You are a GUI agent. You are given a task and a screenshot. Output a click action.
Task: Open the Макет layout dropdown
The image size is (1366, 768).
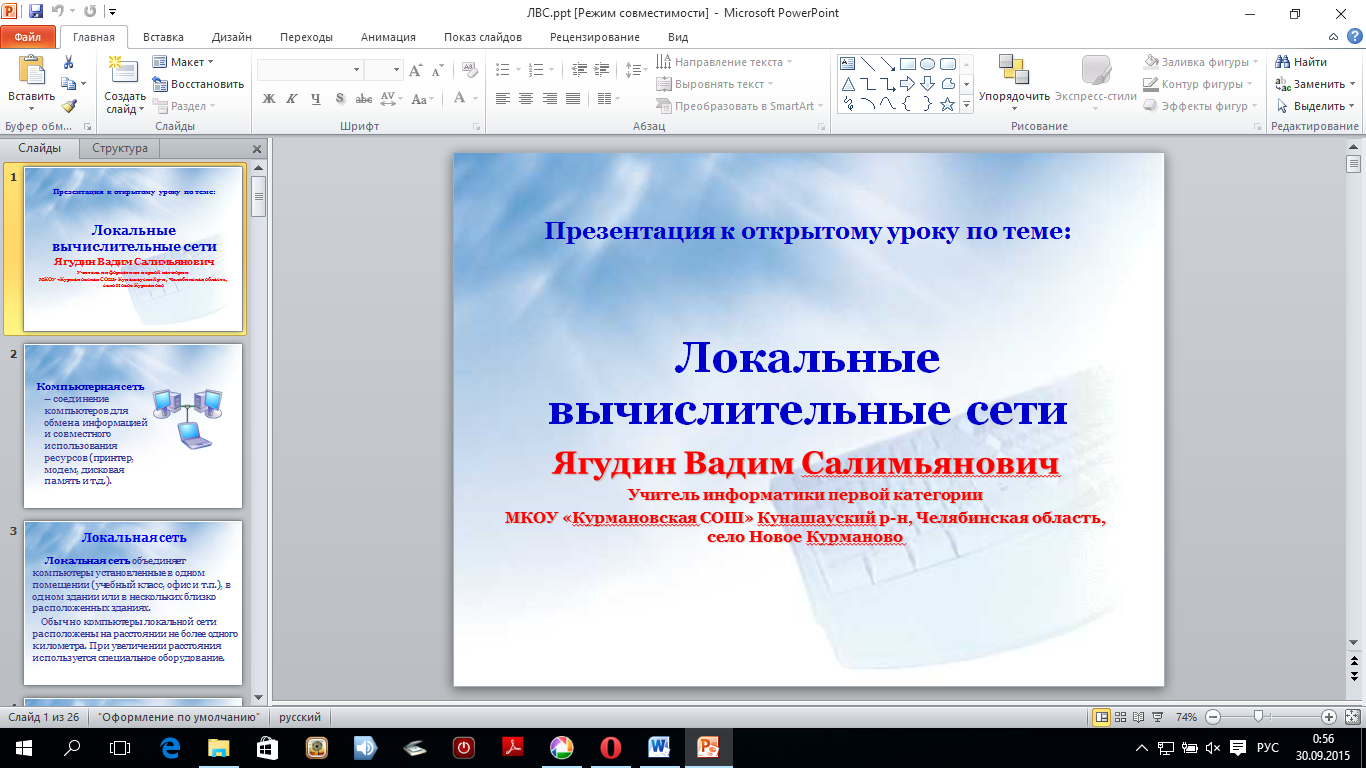(x=181, y=62)
